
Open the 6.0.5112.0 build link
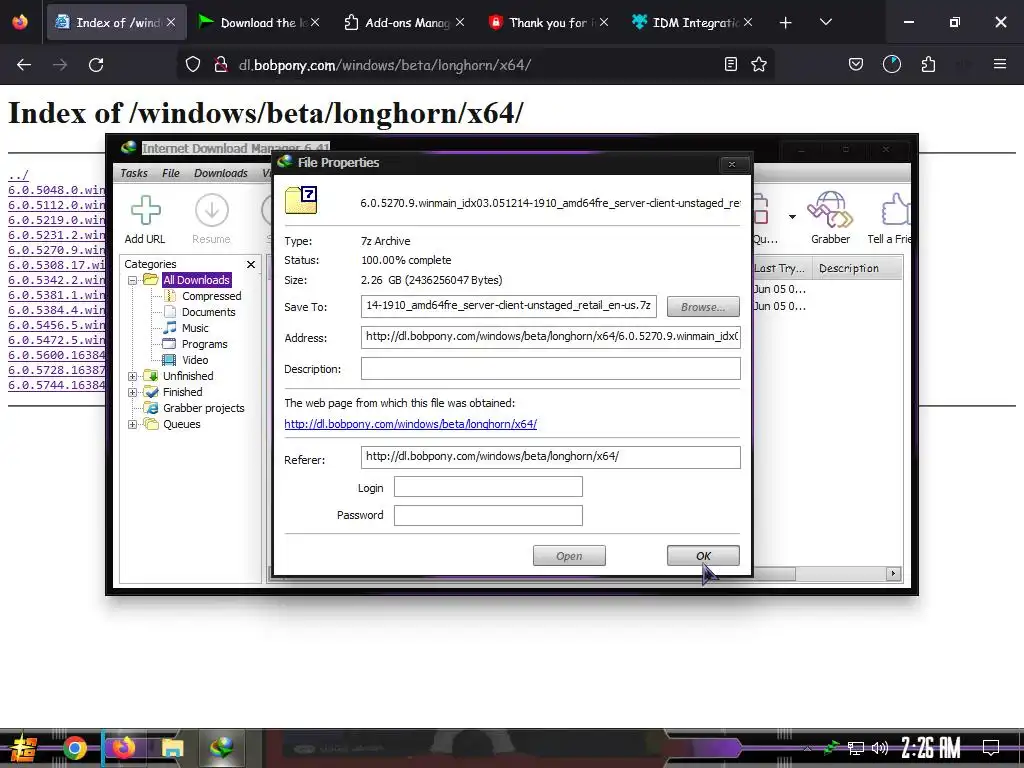56,205
